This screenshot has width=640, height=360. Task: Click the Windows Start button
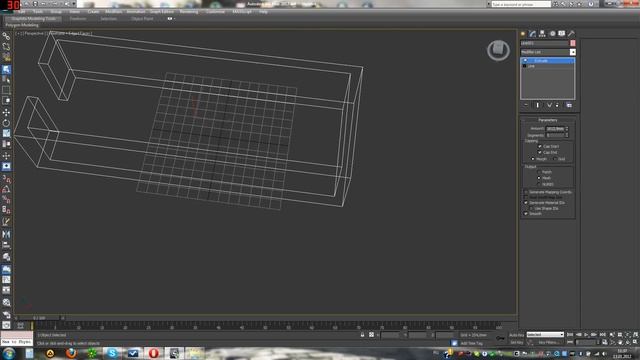coord(9,353)
